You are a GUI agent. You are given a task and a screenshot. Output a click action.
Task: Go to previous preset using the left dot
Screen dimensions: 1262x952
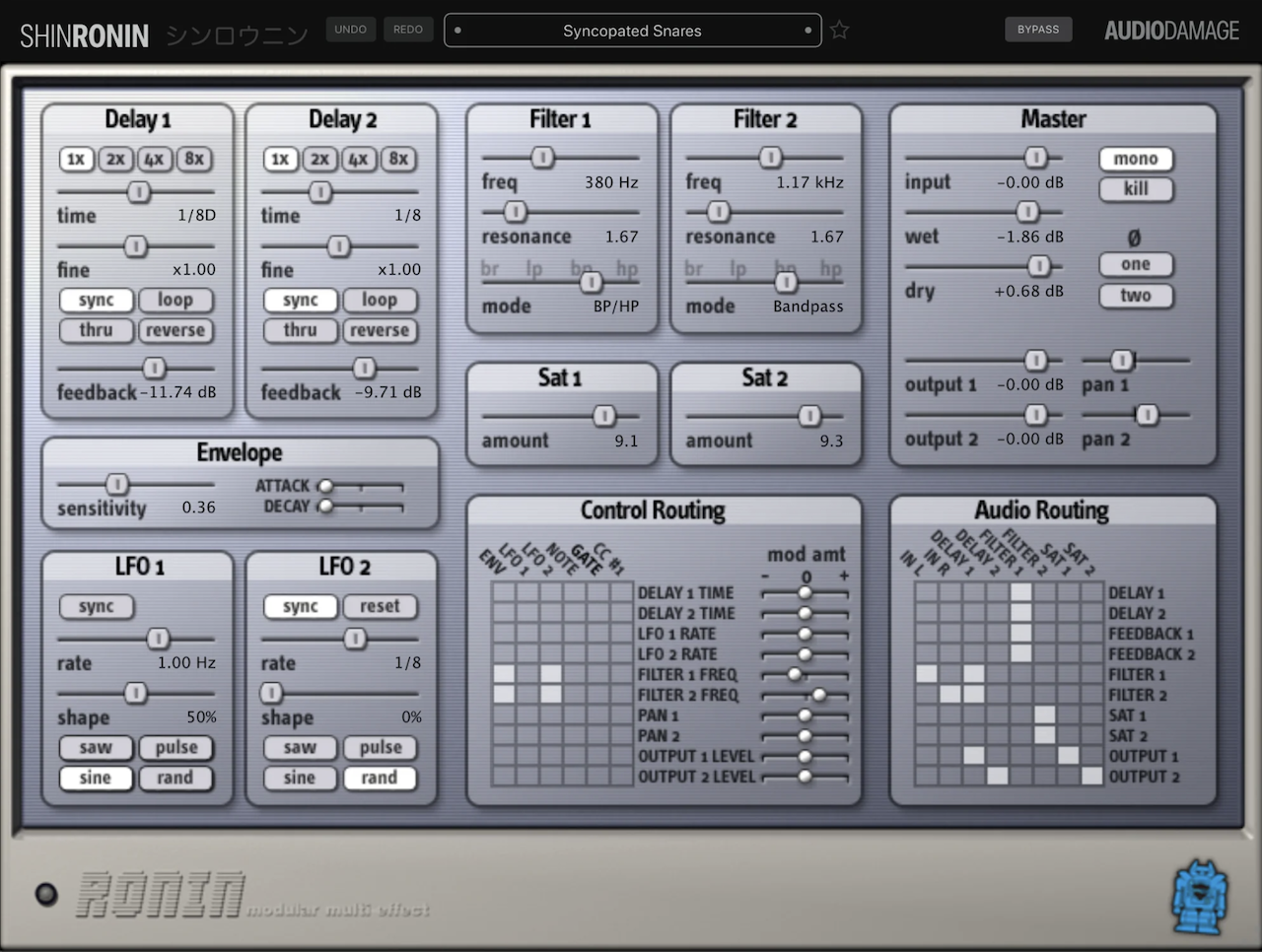tap(457, 31)
